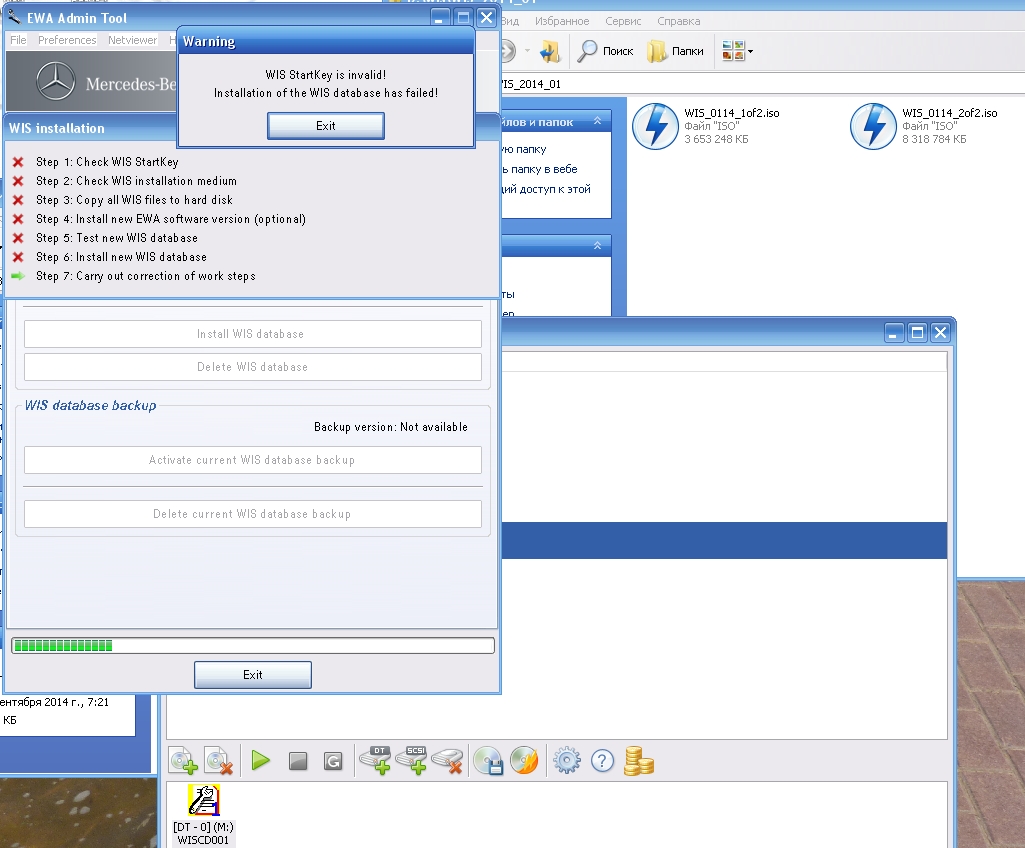This screenshot has height=848, width=1025.
Task: Collapse the file and folder tasks panel
Action: 597,121
